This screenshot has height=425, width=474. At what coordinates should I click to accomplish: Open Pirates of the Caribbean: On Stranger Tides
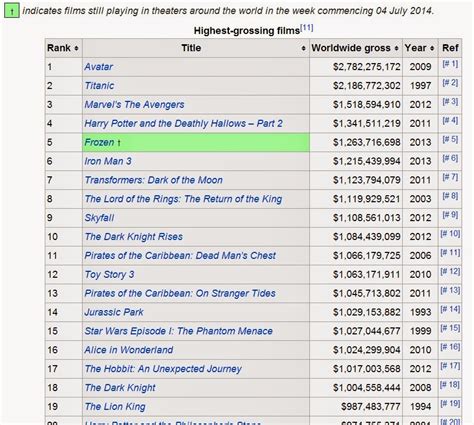tap(180, 293)
